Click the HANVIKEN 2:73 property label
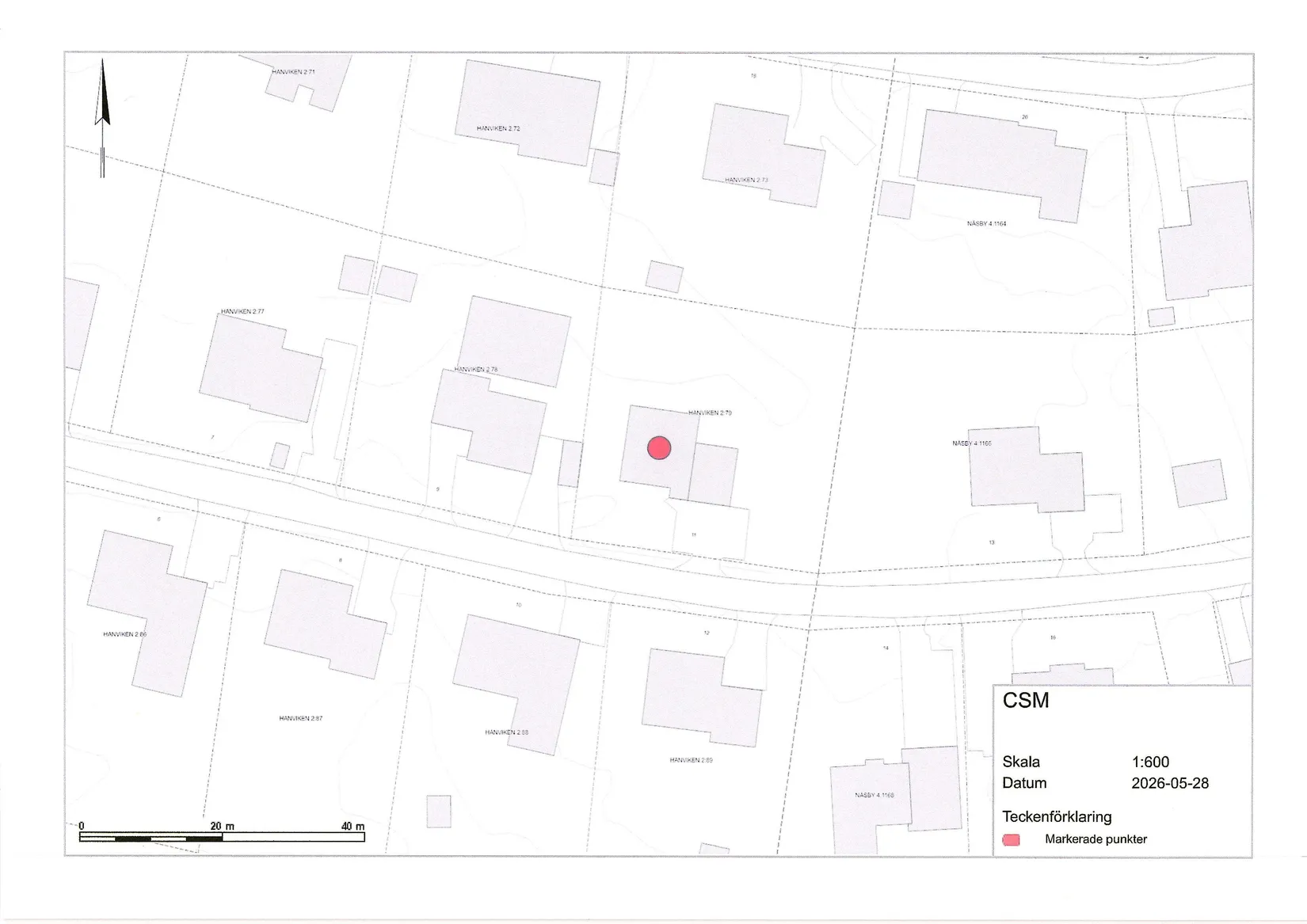This screenshot has width=1307, height=924. click(x=746, y=181)
